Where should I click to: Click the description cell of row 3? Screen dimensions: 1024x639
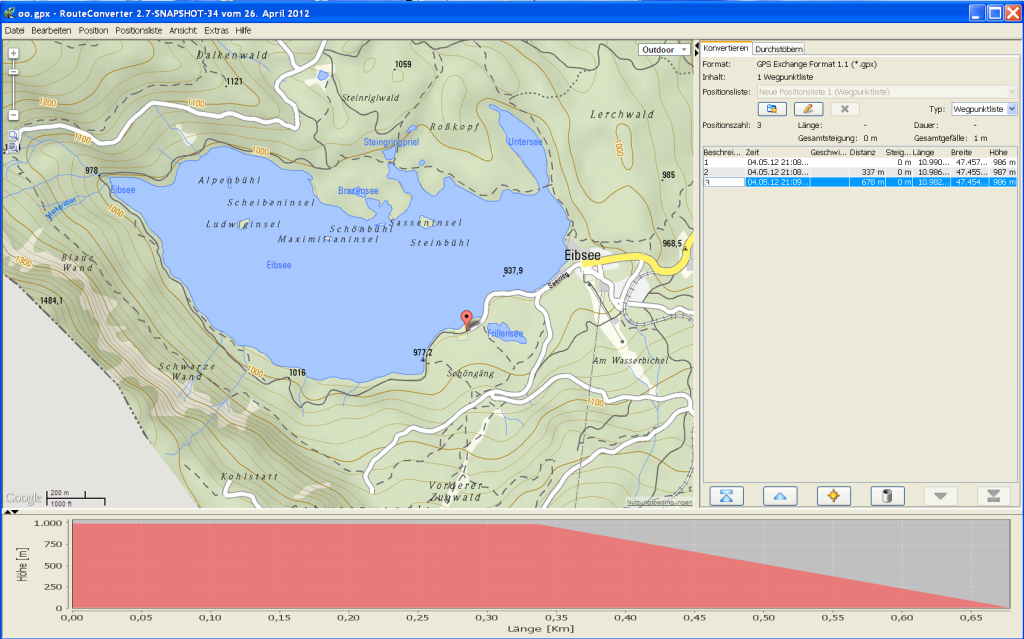[x=724, y=182]
